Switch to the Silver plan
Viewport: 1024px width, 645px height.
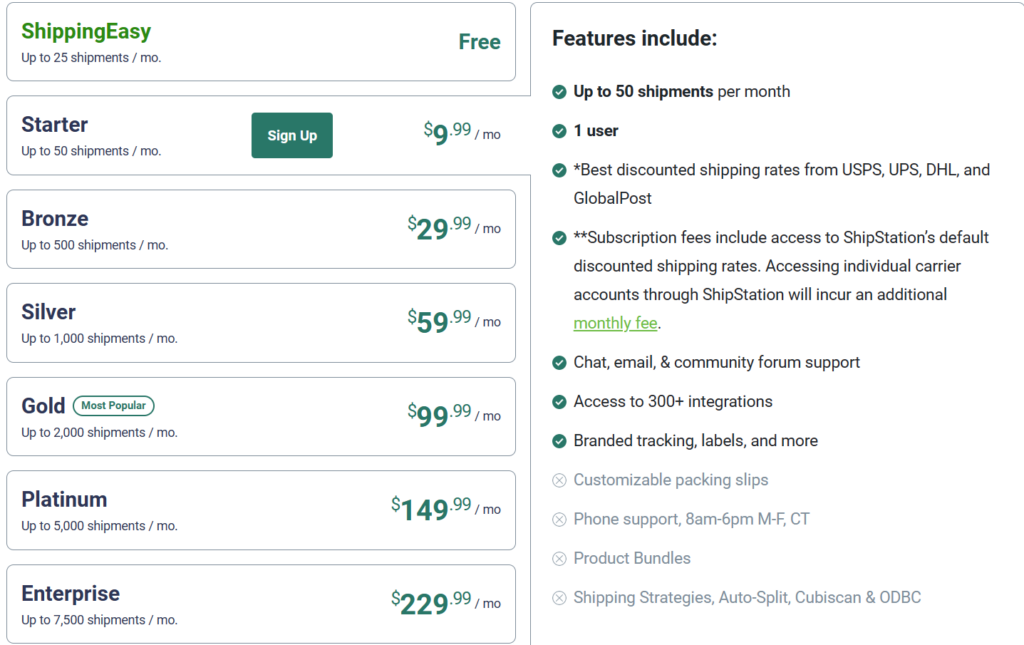pyautogui.click(x=260, y=323)
